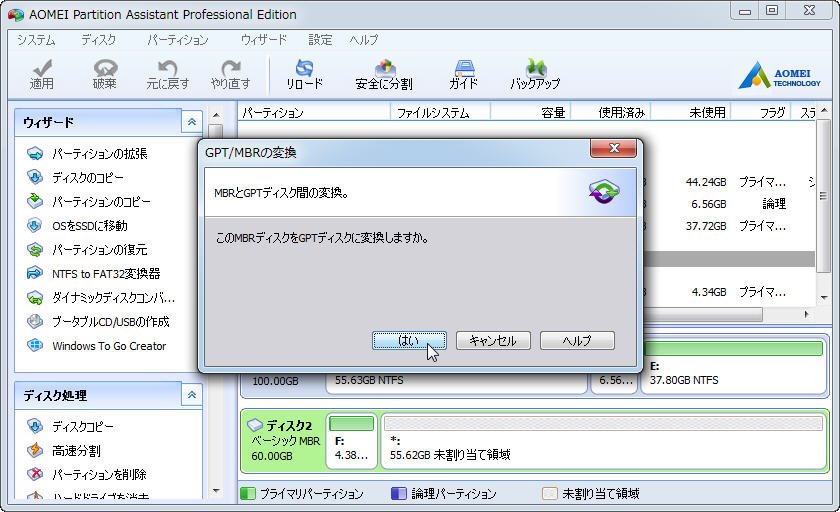Click the 37.72GB unused value cell
Viewport: 840px width, 512px height.
pos(706,226)
